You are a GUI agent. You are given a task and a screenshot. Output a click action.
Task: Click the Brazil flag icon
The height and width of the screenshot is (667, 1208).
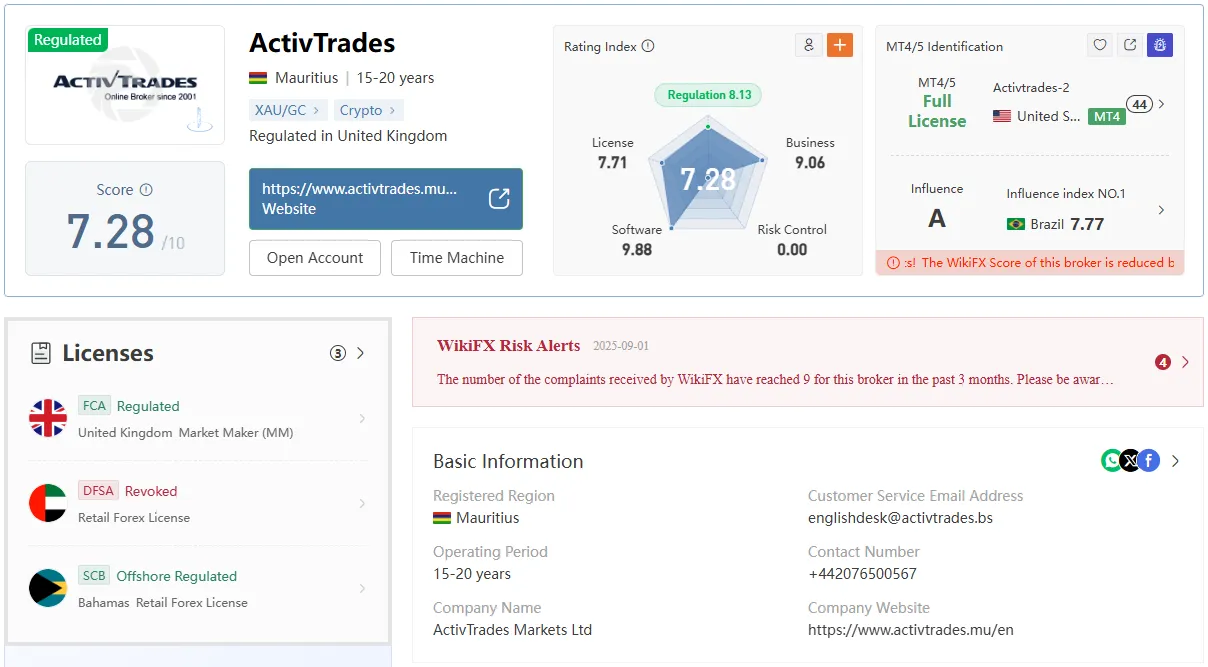1016,224
